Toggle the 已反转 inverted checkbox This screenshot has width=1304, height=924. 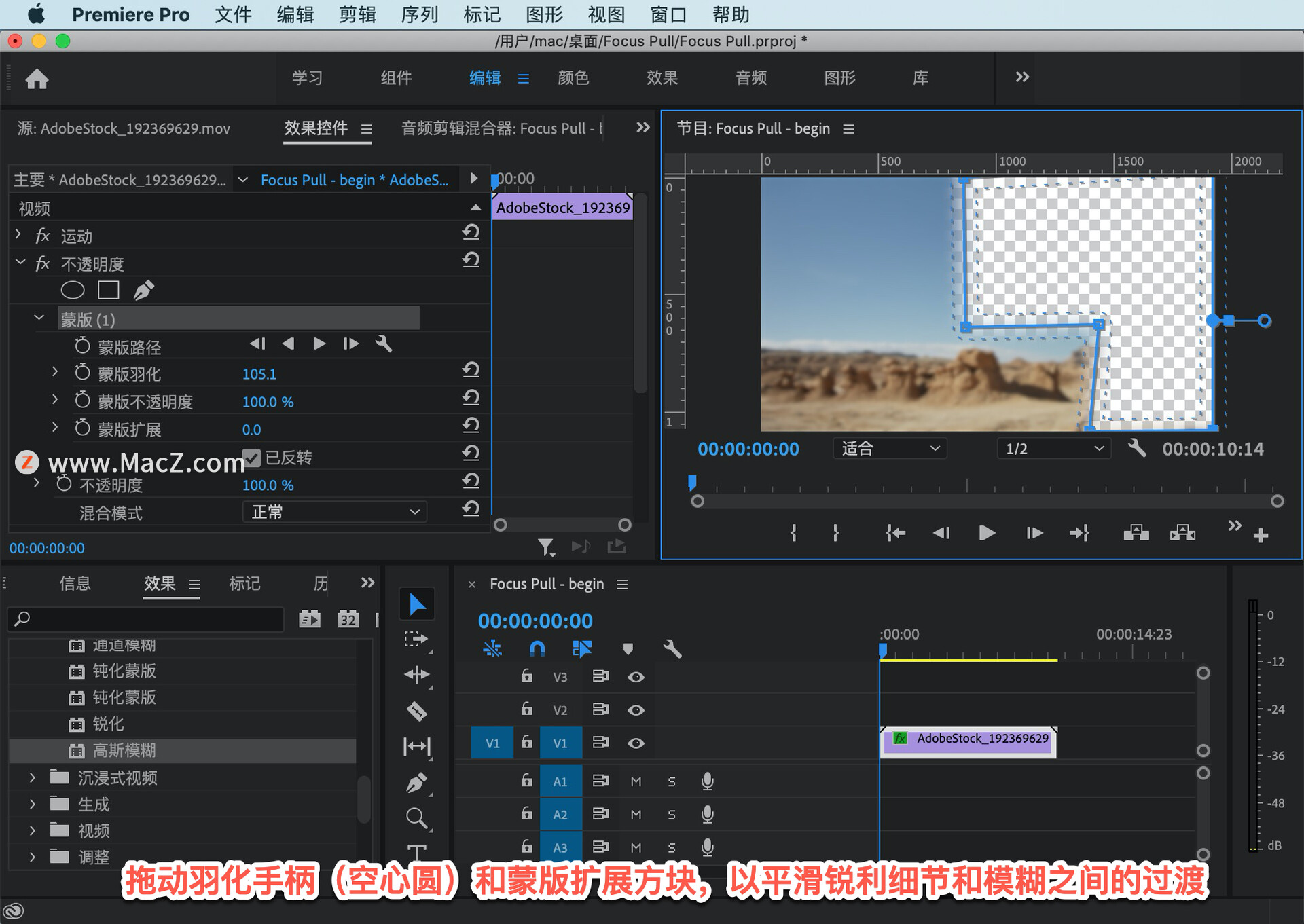coord(252,458)
